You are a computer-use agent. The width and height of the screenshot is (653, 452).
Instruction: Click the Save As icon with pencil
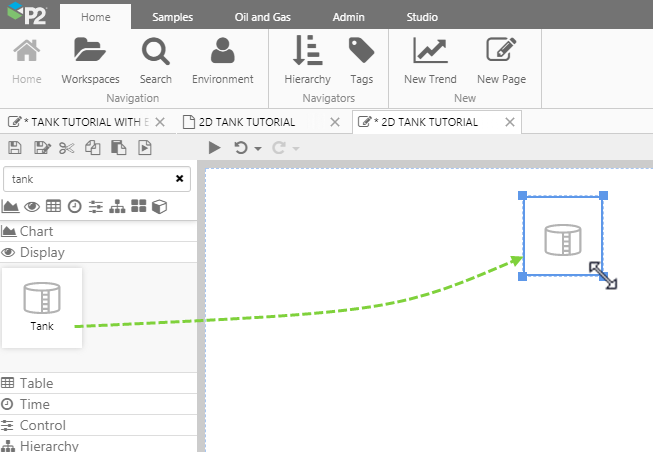coord(41,148)
